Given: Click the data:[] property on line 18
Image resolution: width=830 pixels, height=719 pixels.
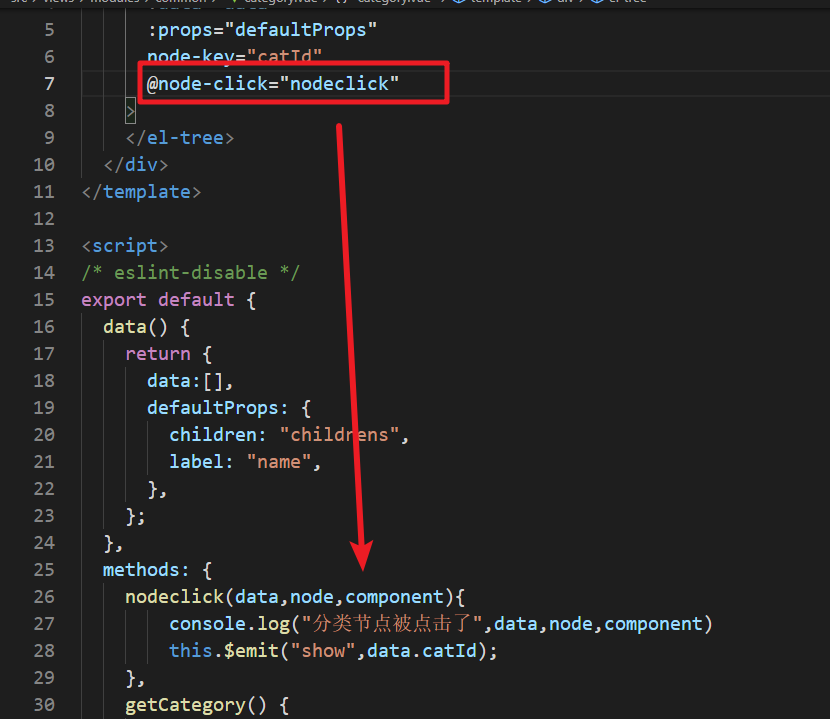Looking at the screenshot, I should (190, 381).
